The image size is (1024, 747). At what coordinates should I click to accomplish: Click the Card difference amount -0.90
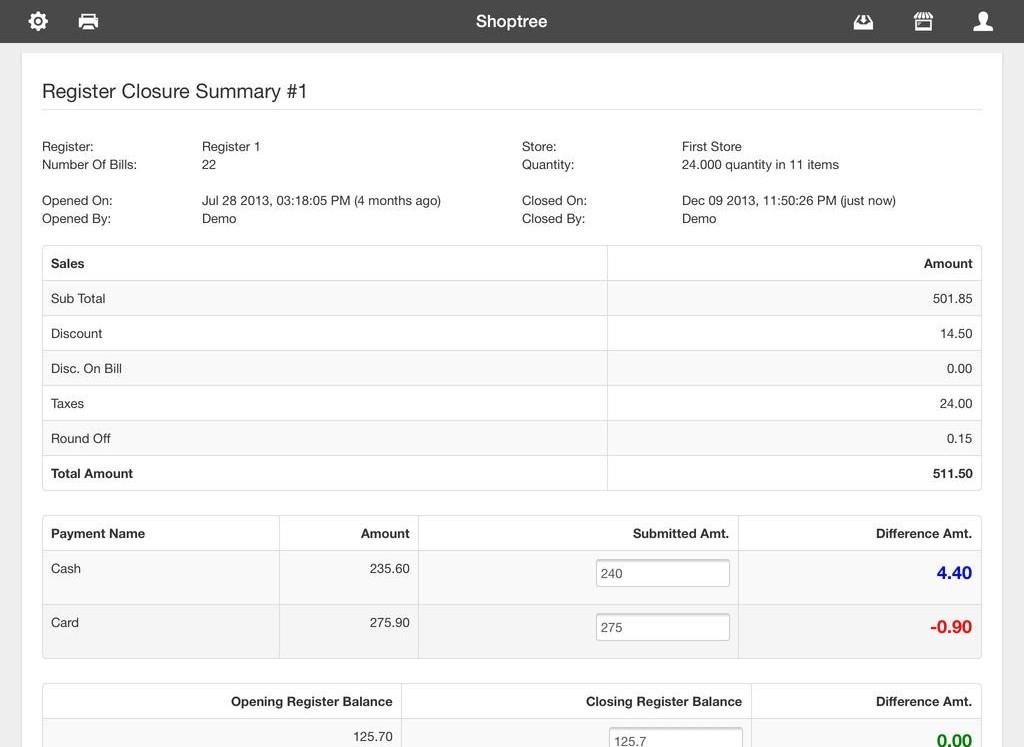pyautogui.click(x=951, y=627)
